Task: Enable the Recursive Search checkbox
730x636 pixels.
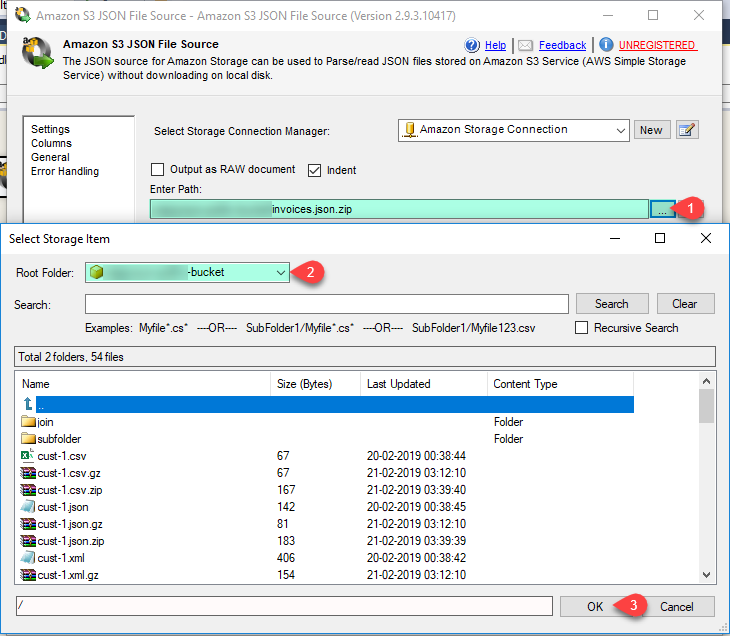Action: tap(581, 328)
